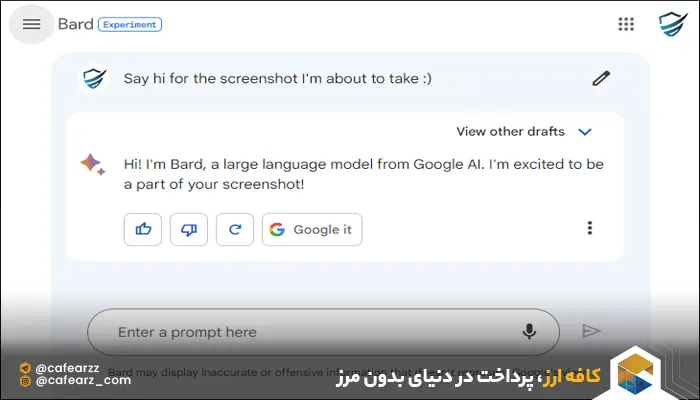Give the response a thumbs up
This screenshot has height=400, width=700.
143,229
